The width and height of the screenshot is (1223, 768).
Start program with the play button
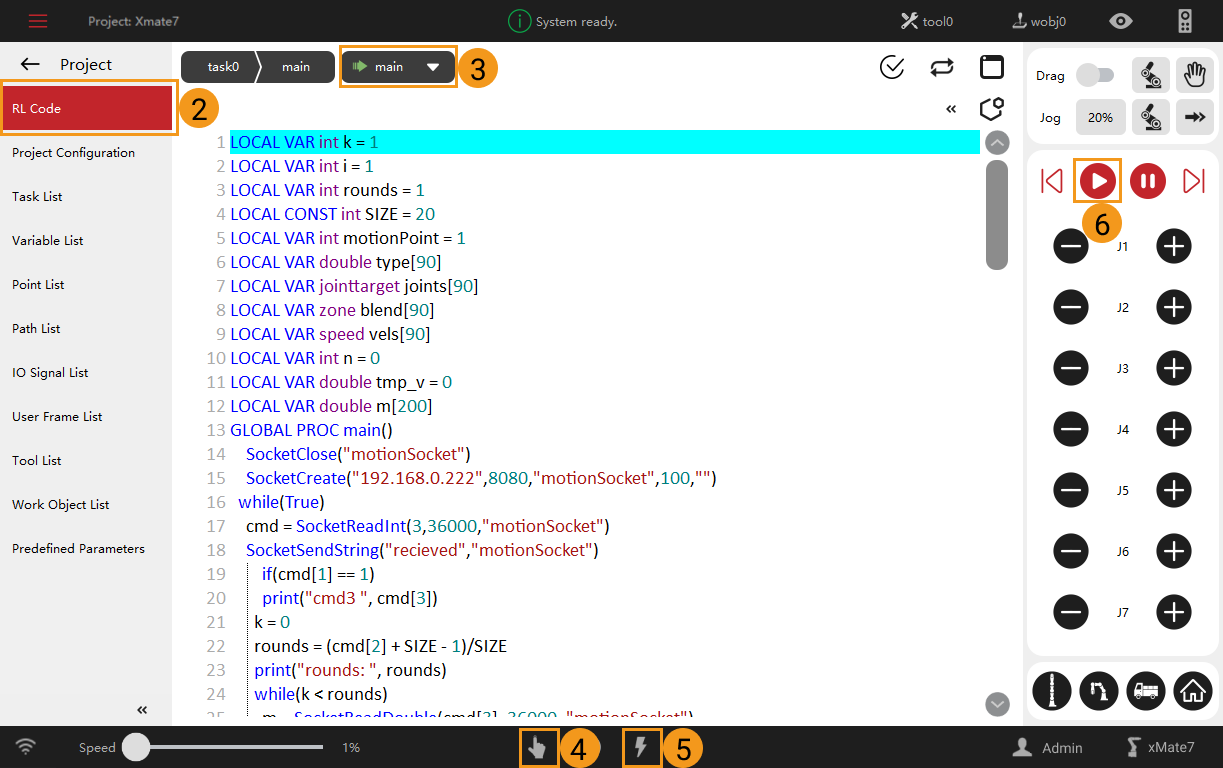coord(1098,181)
